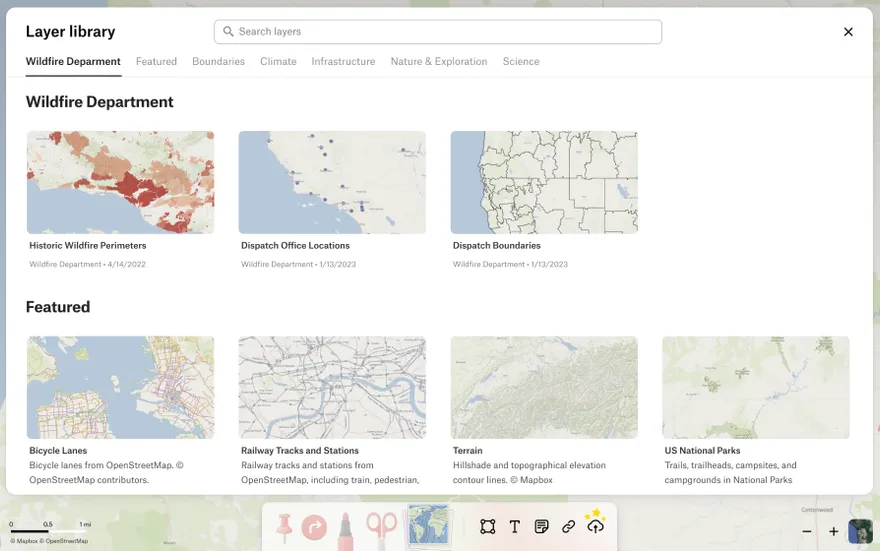This screenshot has height=551, width=880.
Task: Open Bicycle Lanes map thumbnail
Action: coord(121,387)
